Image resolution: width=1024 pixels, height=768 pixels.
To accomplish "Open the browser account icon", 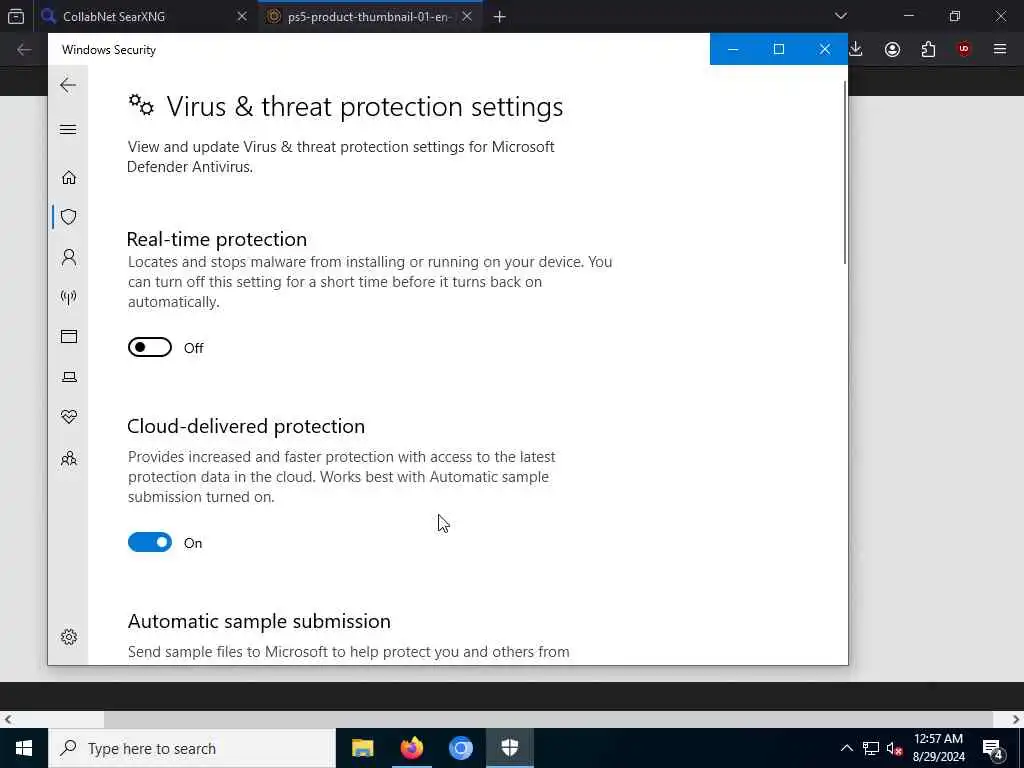I will click(x=892, y=49).
